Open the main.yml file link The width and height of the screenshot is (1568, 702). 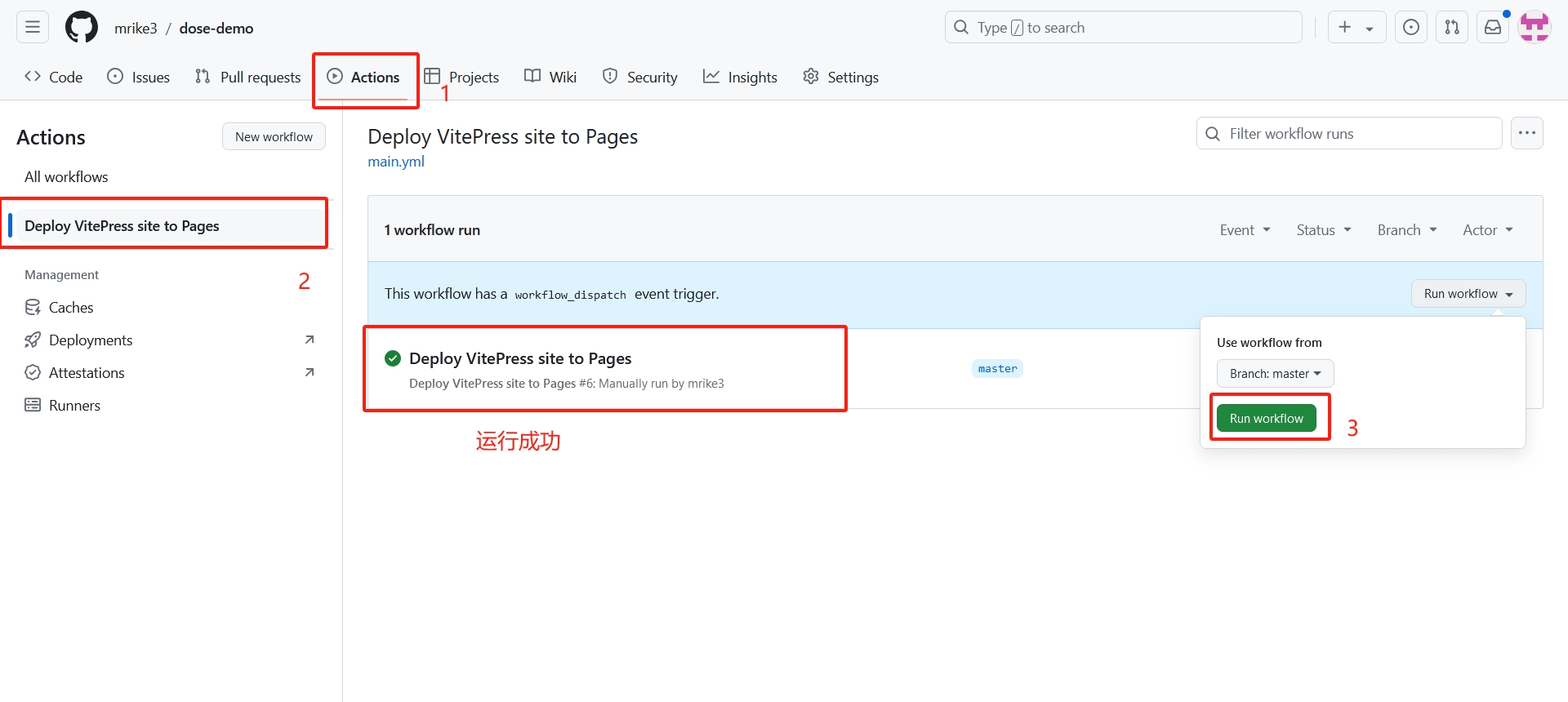[x=396, y=162]
